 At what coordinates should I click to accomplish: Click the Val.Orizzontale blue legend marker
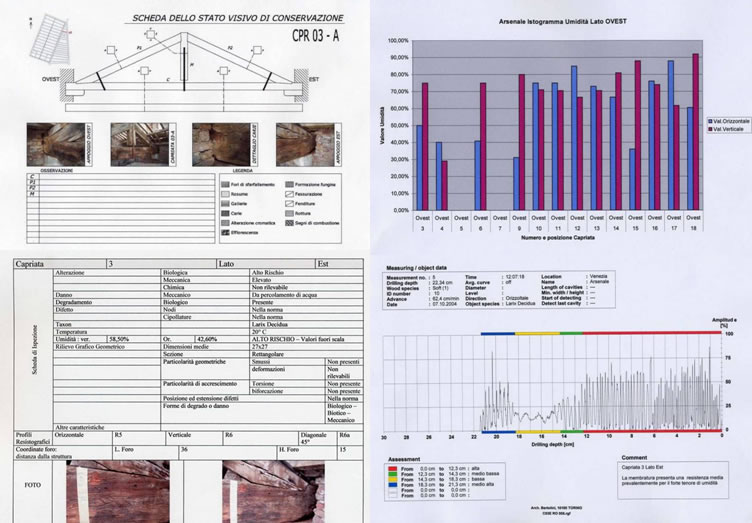pos(710,122)
